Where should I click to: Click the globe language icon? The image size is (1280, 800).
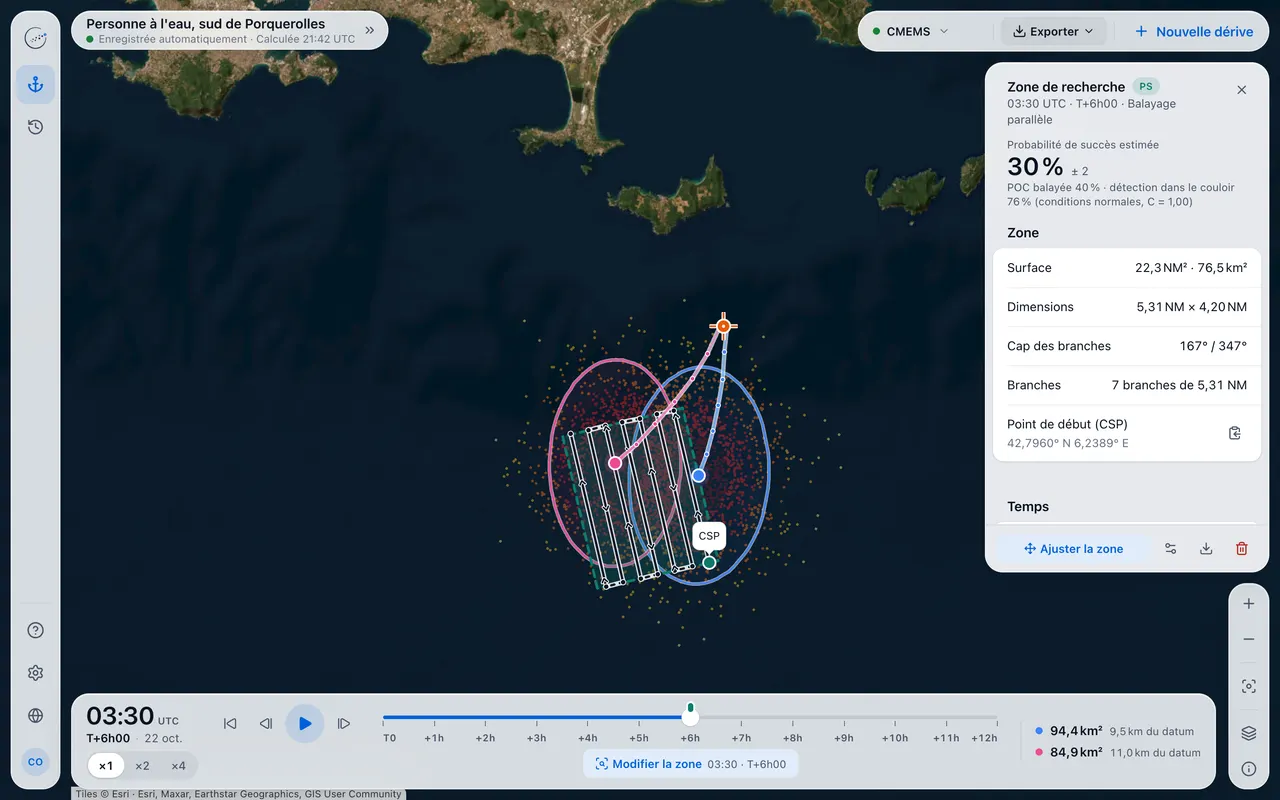click(35, 716)
